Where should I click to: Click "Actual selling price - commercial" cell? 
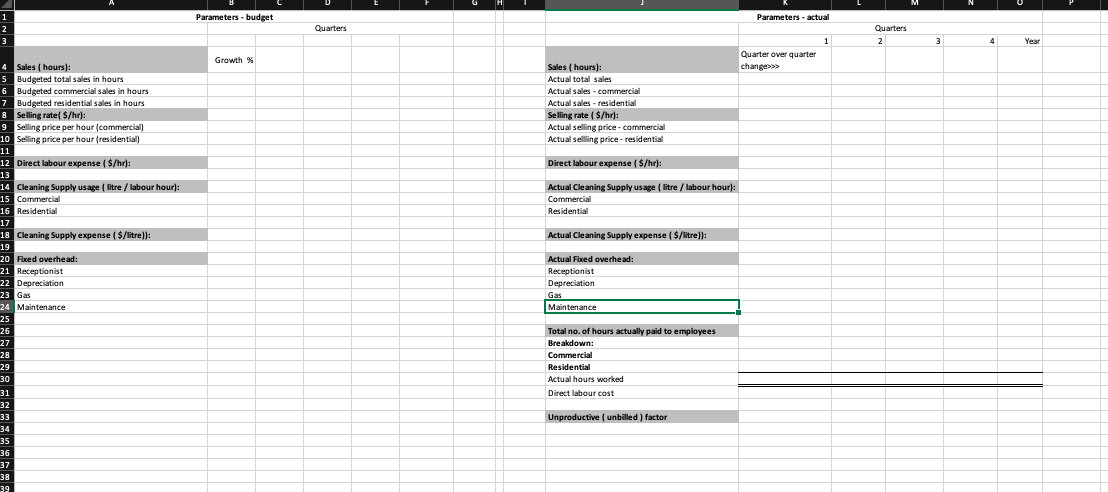[x=642, y=127]
